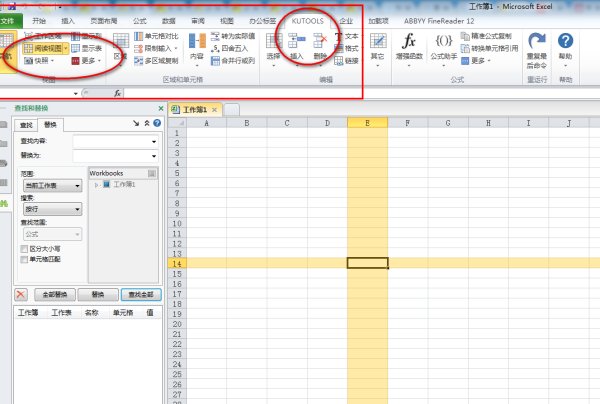Enable the 单元格匹配 checkbox
Image resolution: width=600 pixels, height=404 pixels.
pyautogui.click(x=24, y=260)
